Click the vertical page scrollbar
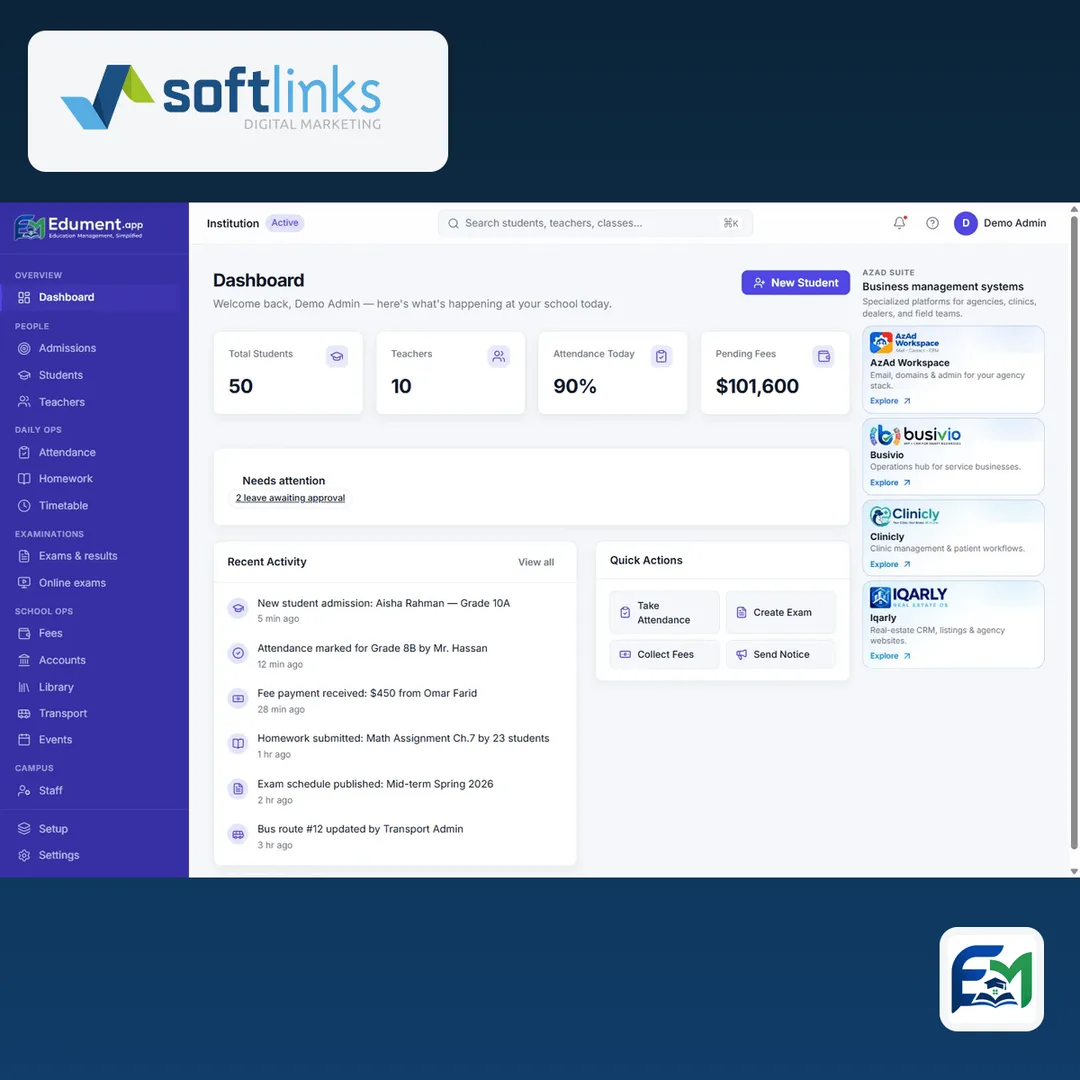The image size is (1080, 1080). [x=1074, y=532]
